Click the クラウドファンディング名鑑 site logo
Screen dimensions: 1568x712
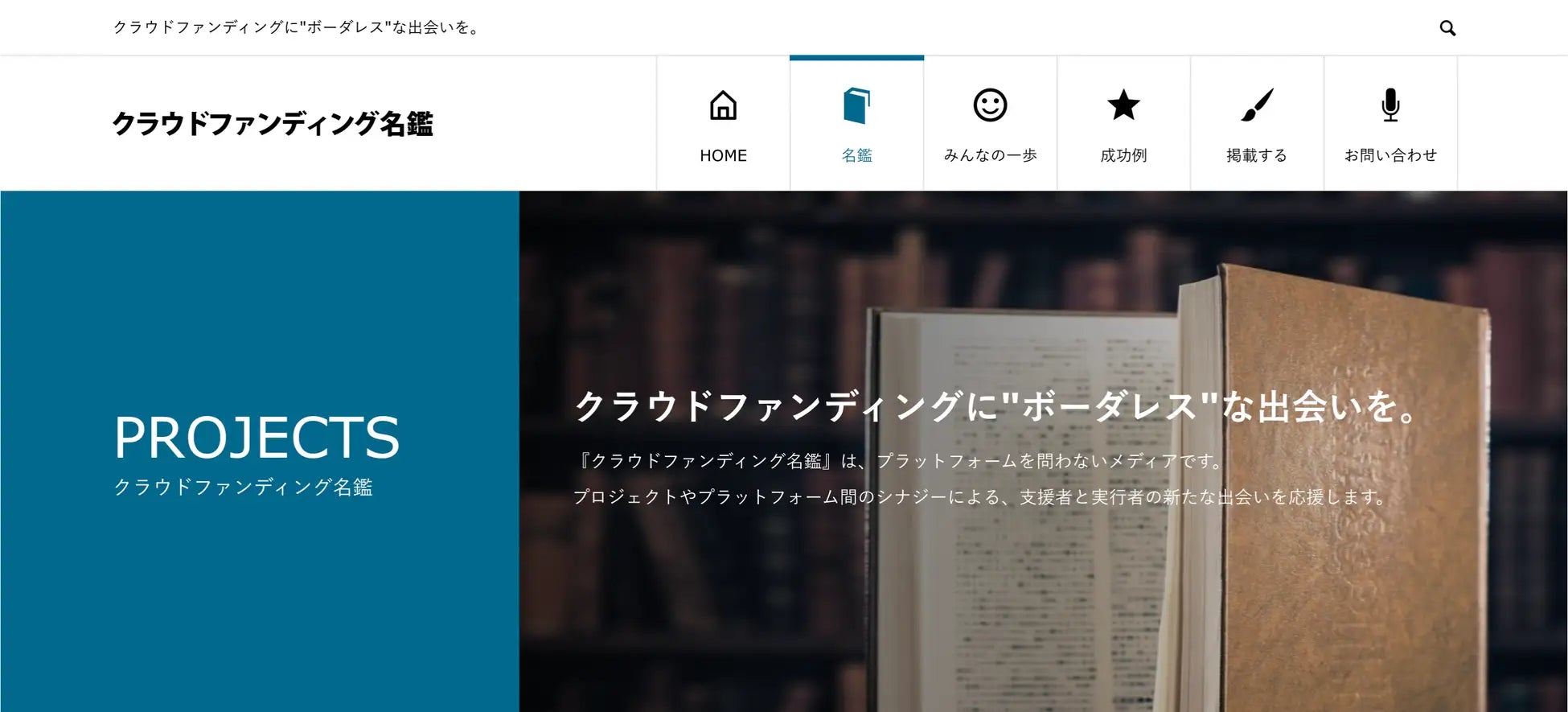coord(273,124)
